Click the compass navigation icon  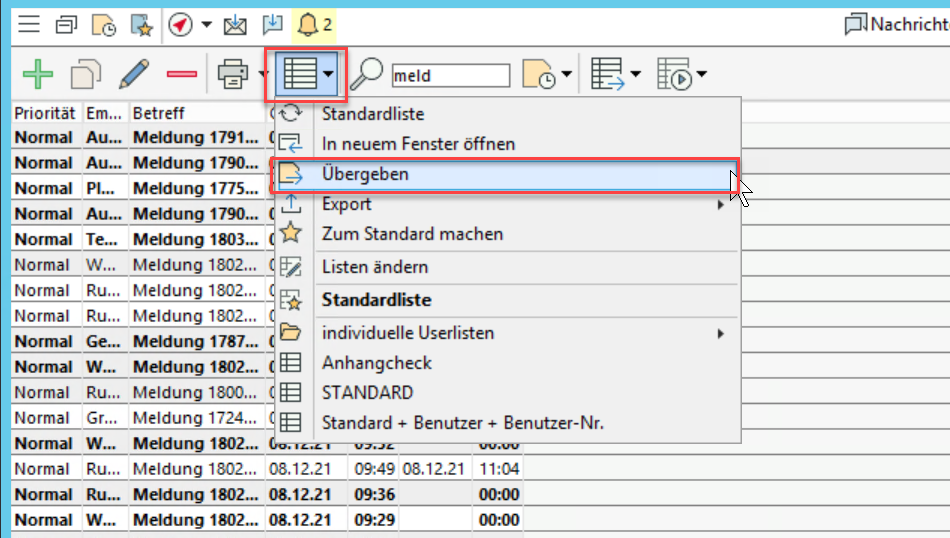point(180,23)
